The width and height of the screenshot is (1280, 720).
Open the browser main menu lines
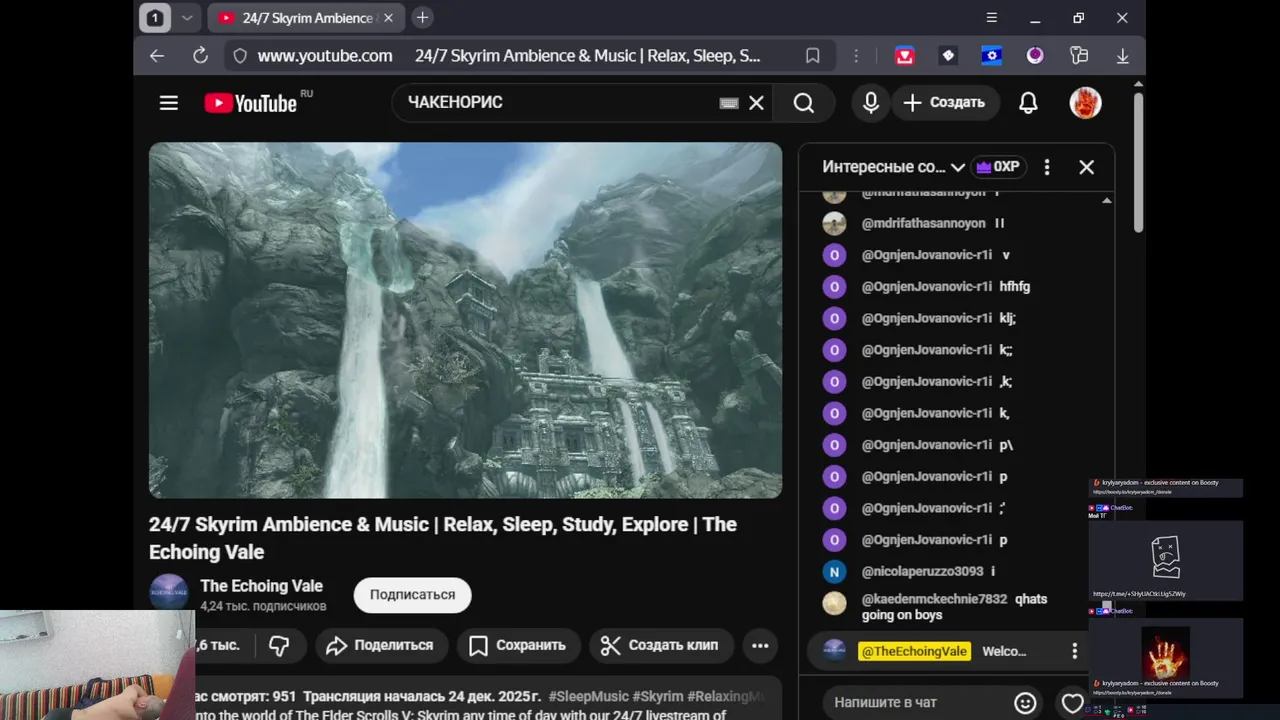coord(992,18)
